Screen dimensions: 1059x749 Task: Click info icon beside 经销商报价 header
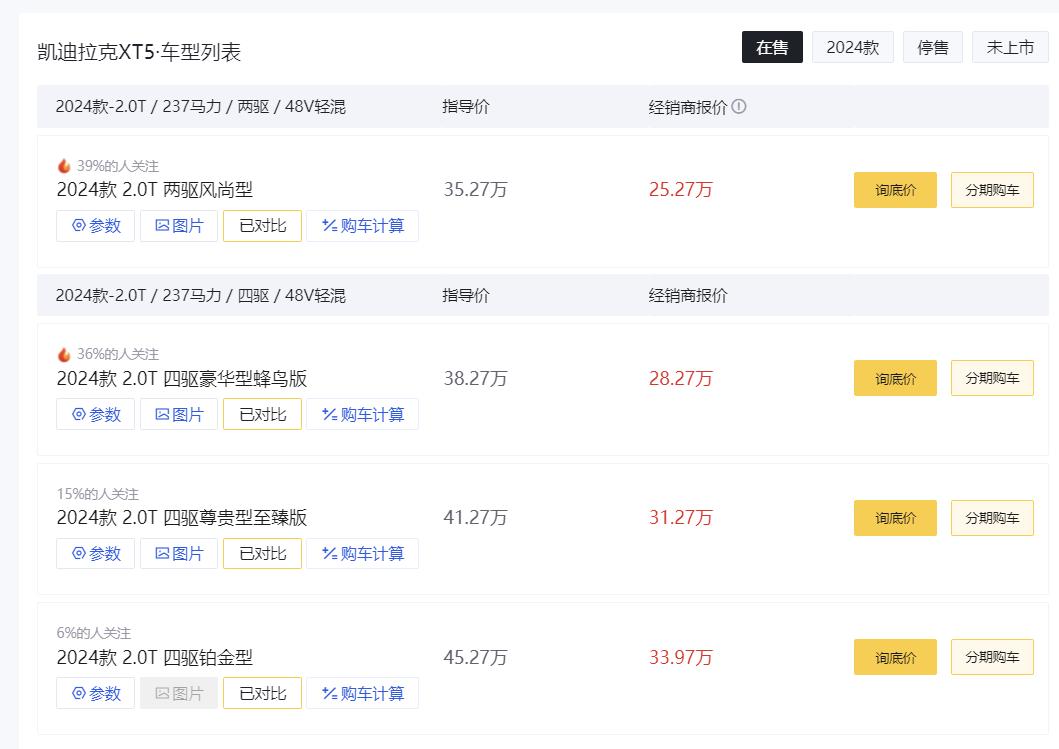click(739, 107)
